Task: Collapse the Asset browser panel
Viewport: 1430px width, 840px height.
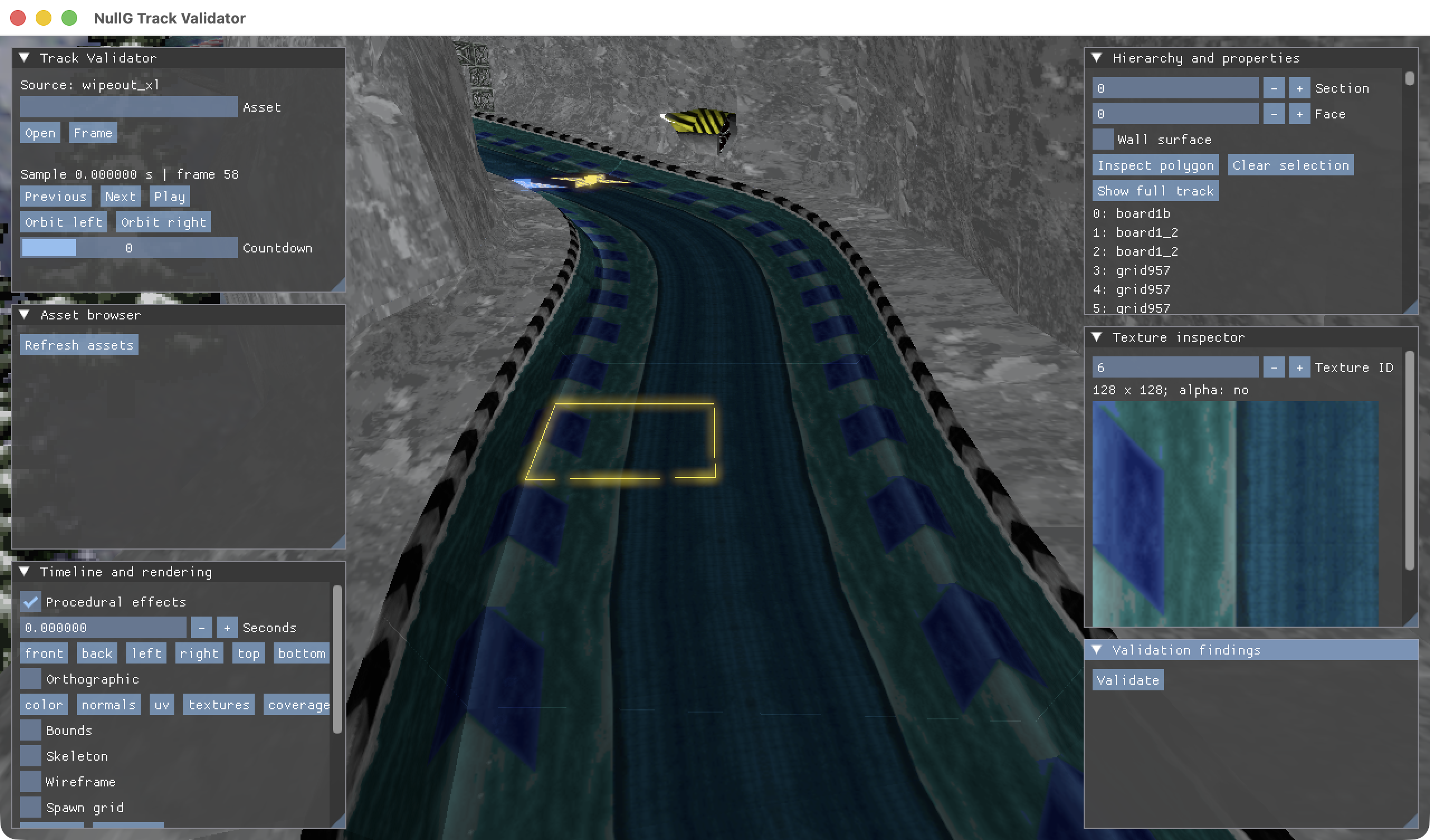Action: 25,315
